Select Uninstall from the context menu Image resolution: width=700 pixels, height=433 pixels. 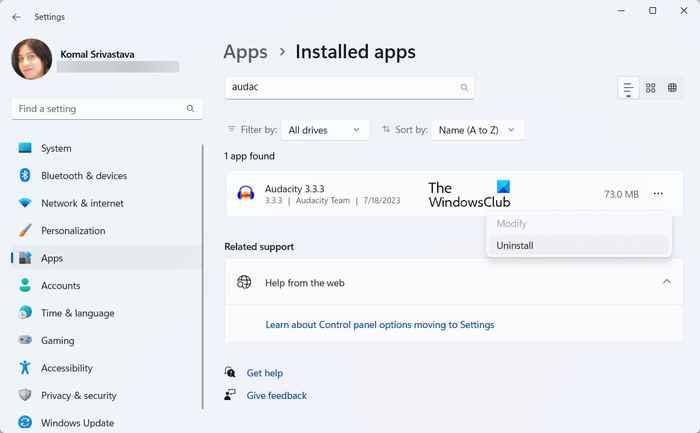[515, 245]
